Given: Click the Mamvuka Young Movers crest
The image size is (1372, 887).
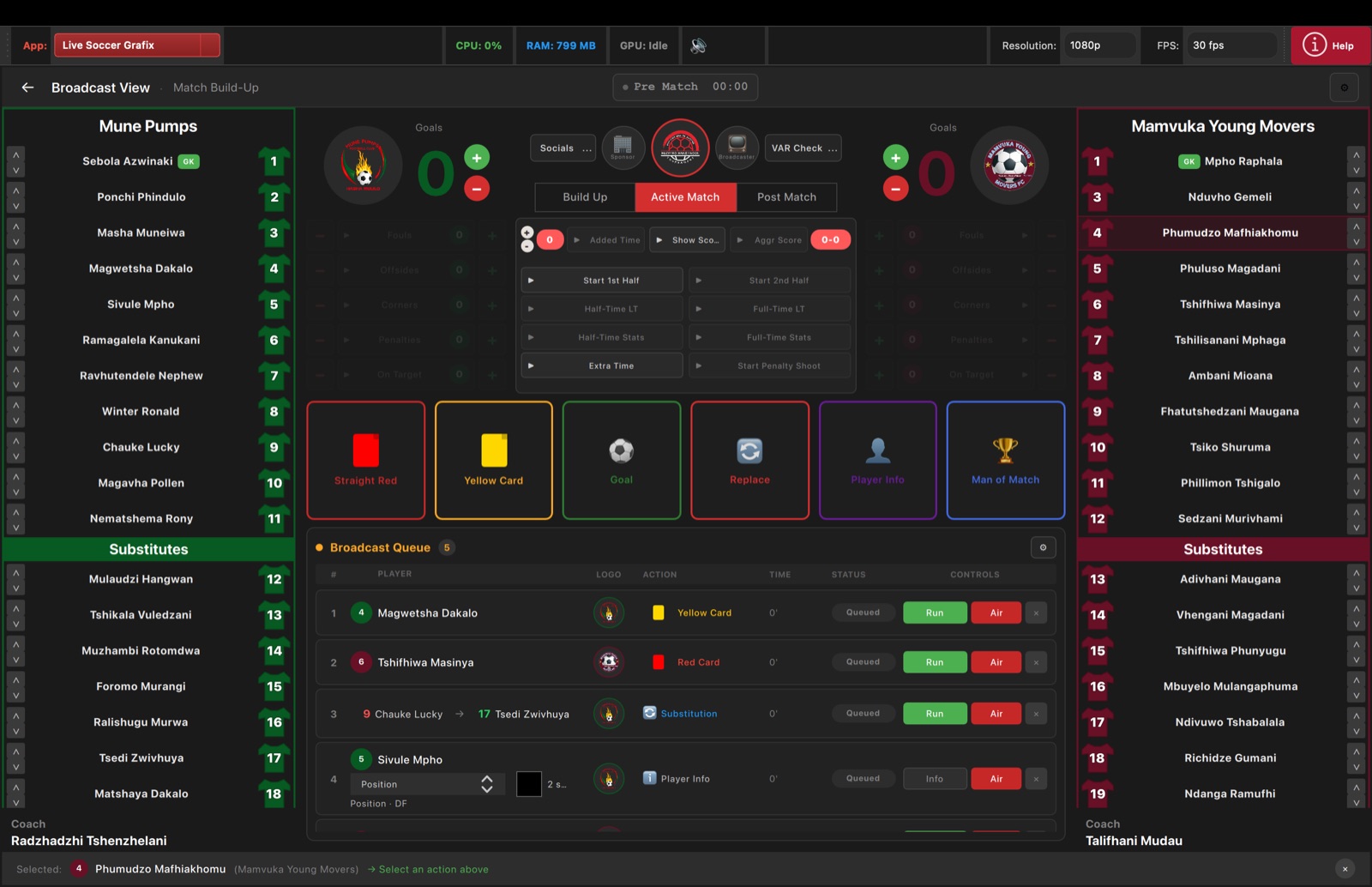Looking at the screenshot, I should tap(1010, 165).
